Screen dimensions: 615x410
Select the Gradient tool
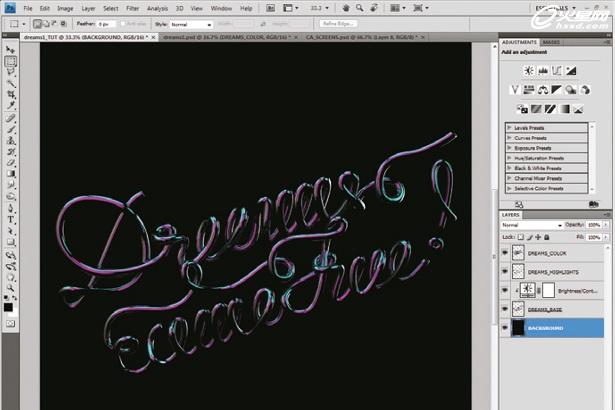pyautogui.click(x=11, y=173)
